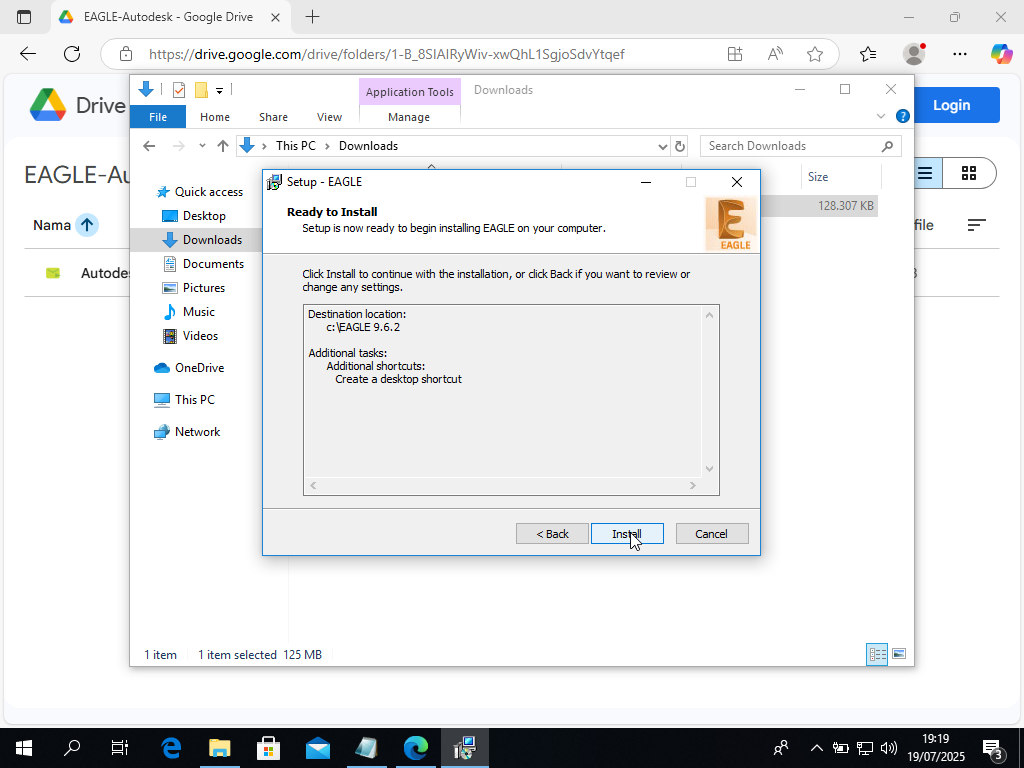Viewport: 1024px width, 768px height.
Task: Open the Mail app from taskbar
Action: coord(317,748)
